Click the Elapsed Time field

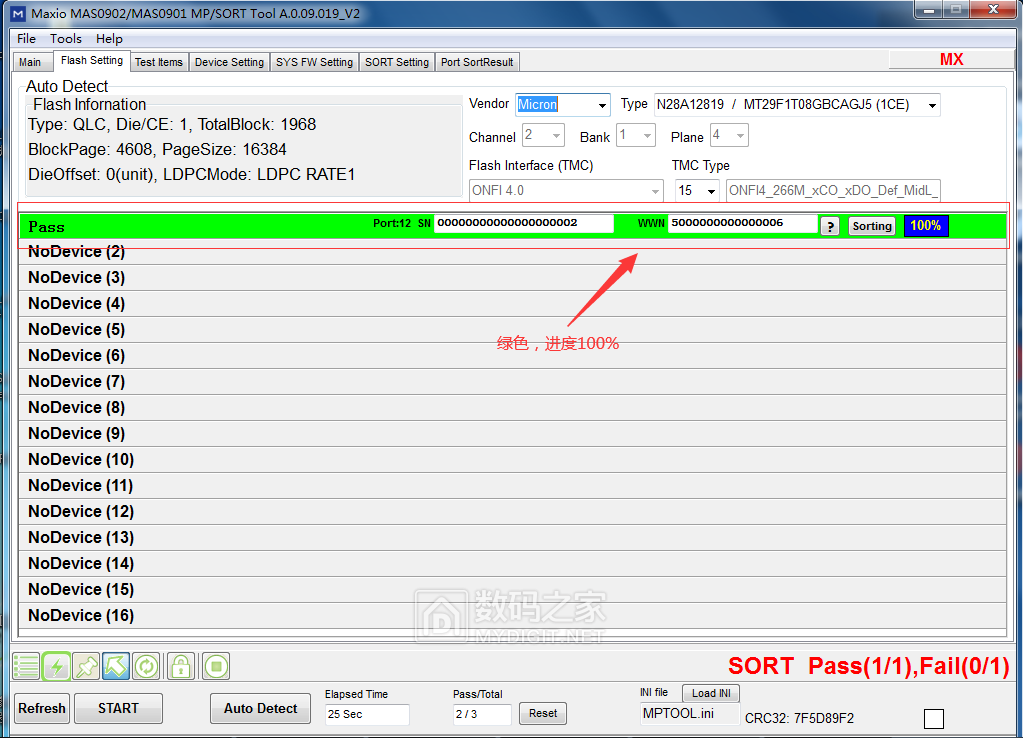coord(367,715)
